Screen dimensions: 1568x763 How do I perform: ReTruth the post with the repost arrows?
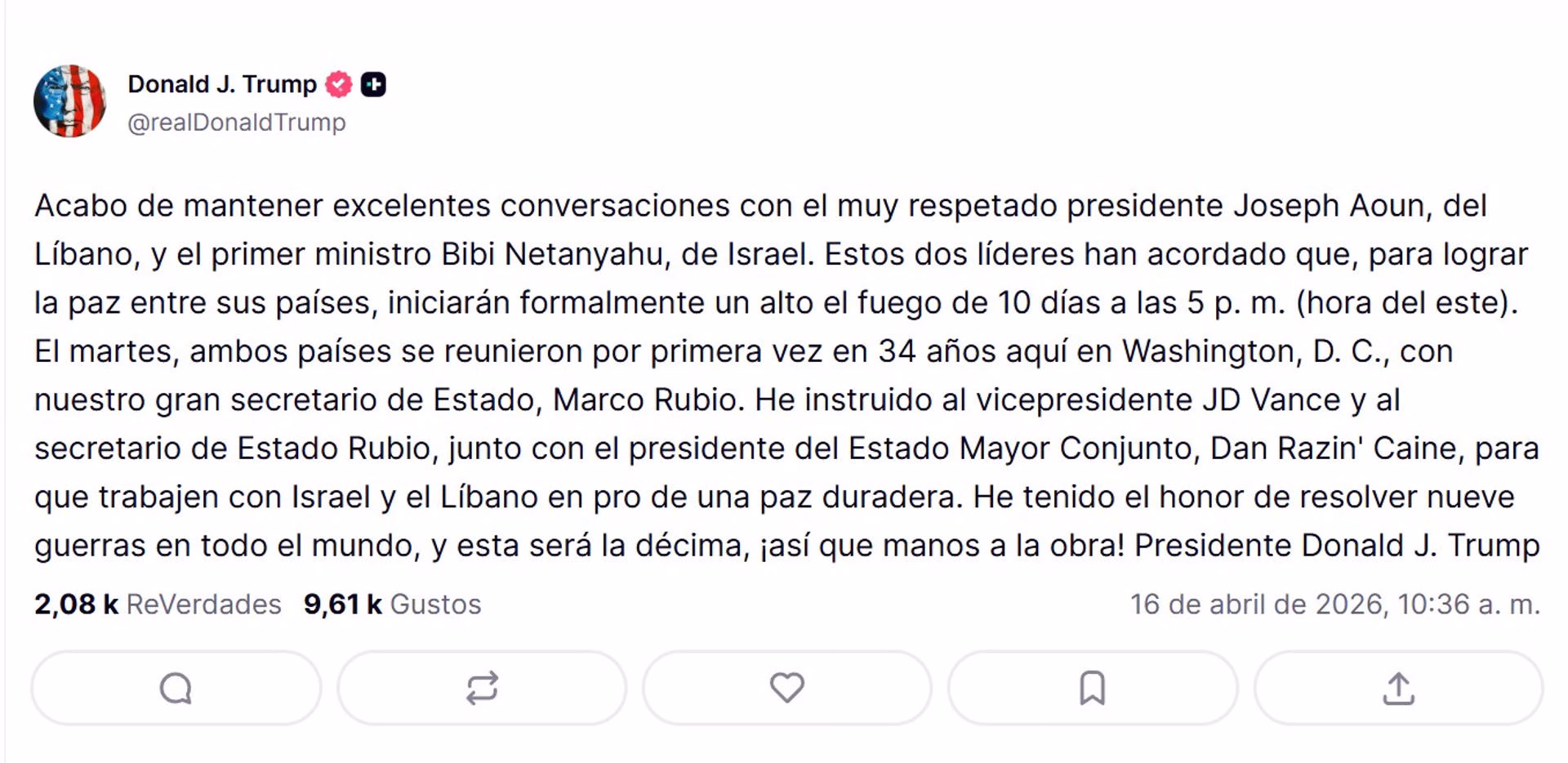[482, 688]
